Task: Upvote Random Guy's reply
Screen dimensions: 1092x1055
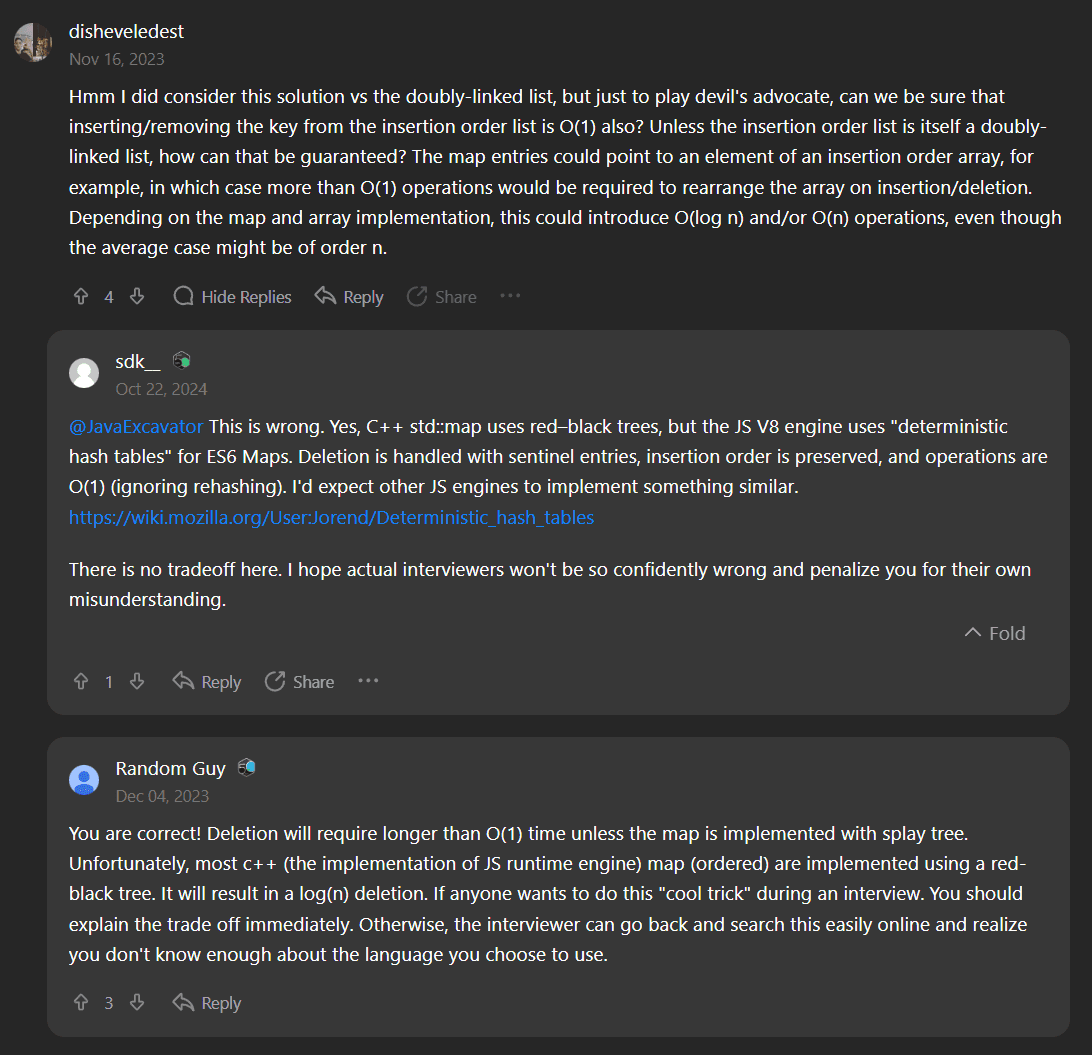Action: click(81, 1003)
